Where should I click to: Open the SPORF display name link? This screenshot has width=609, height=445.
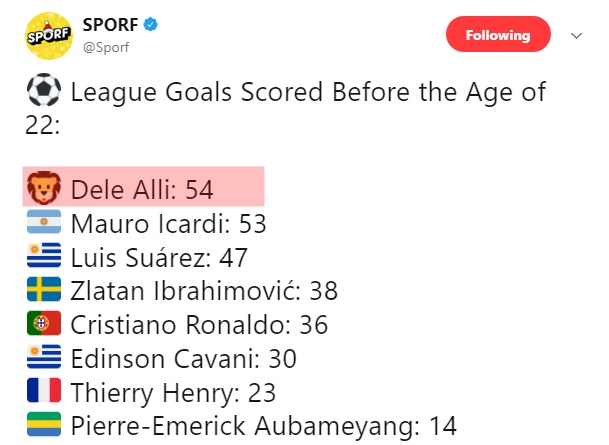(x=110, y=25)
